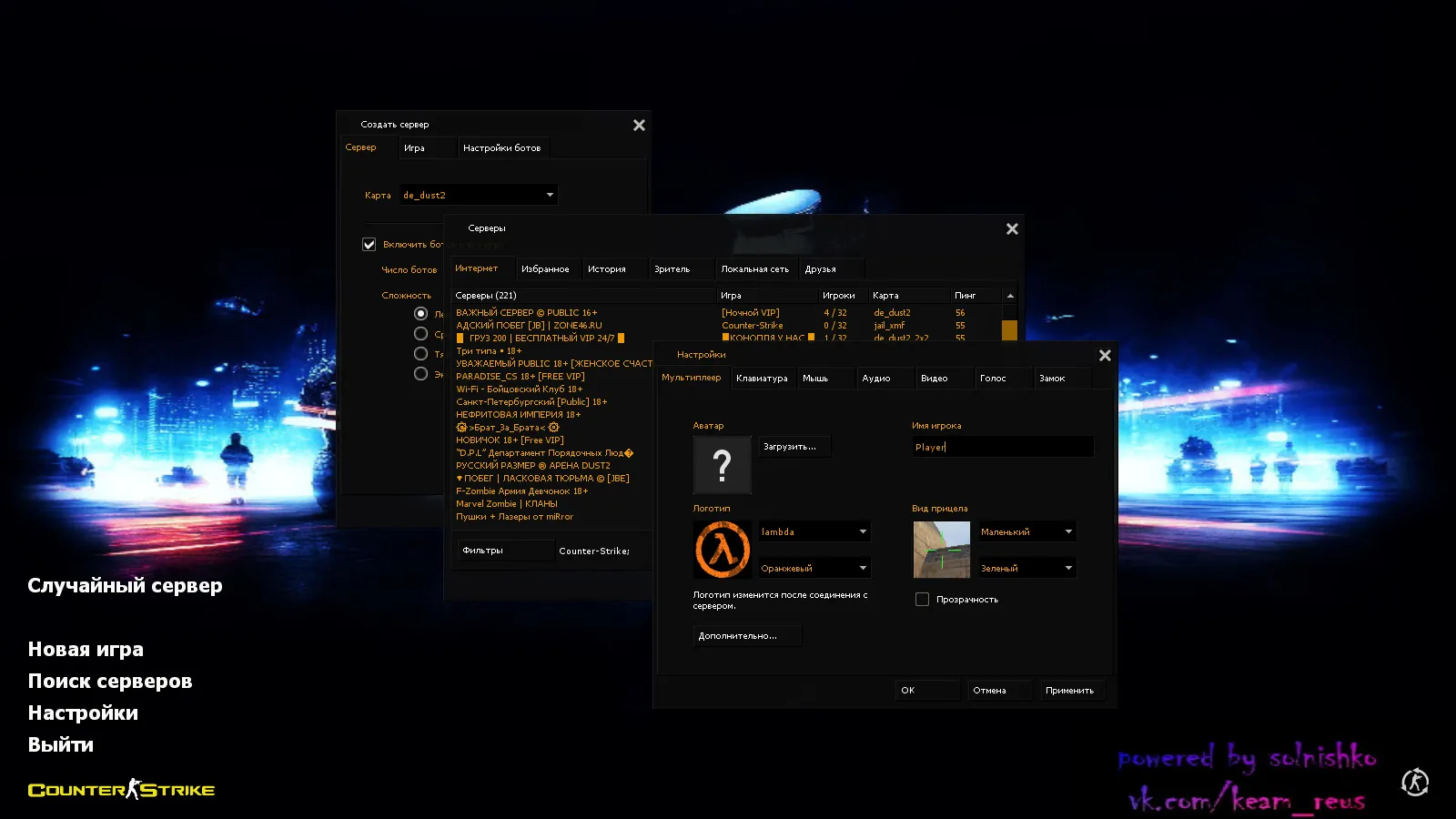Click the Загрузить avatar button

pos(793,446)
